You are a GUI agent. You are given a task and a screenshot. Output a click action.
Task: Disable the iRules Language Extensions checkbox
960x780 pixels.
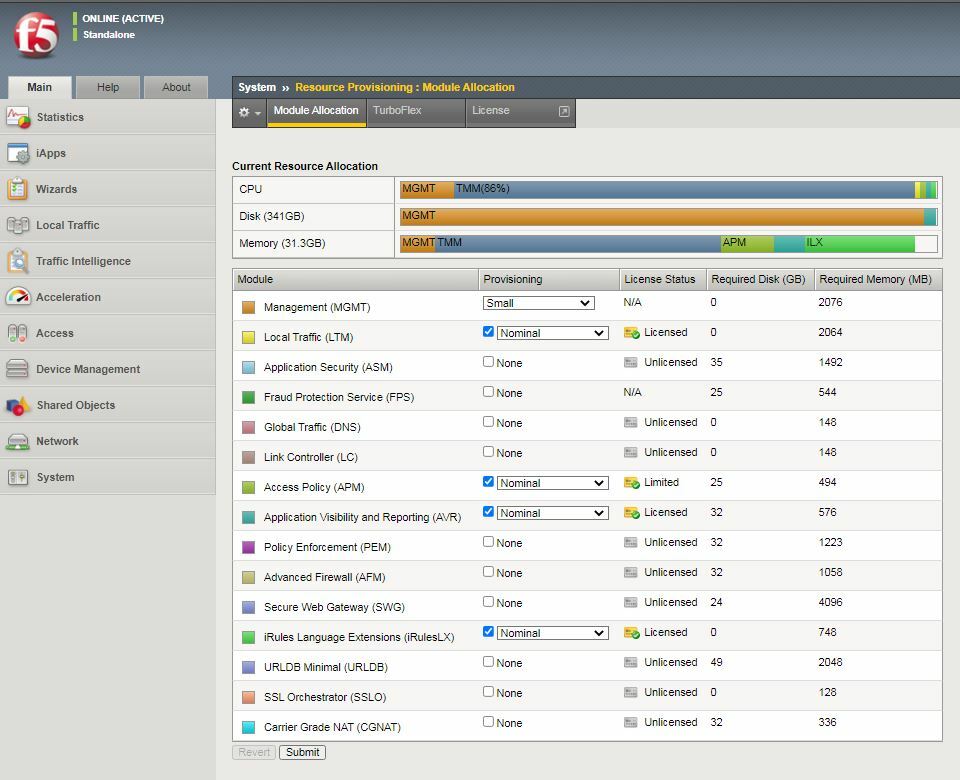[488, 632]
